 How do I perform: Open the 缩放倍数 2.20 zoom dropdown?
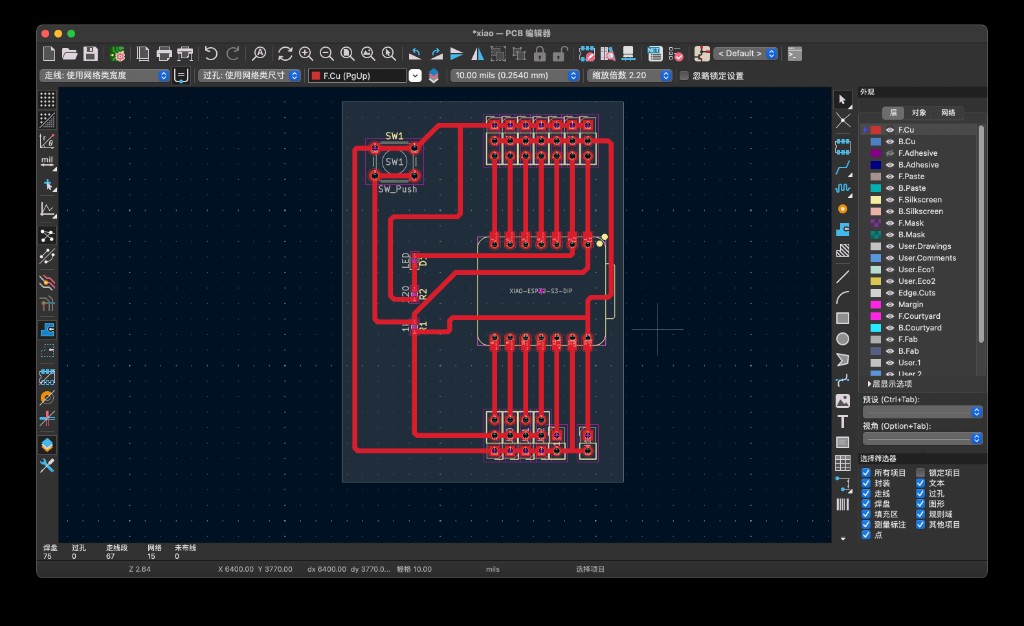(630, 76)
